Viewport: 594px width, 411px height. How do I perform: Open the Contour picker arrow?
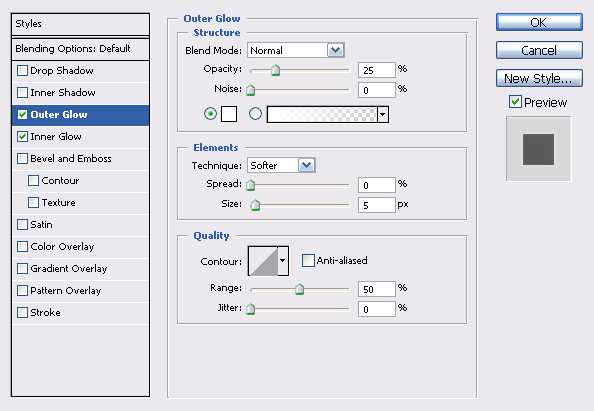pyautogui.click(x=283, y=261)
